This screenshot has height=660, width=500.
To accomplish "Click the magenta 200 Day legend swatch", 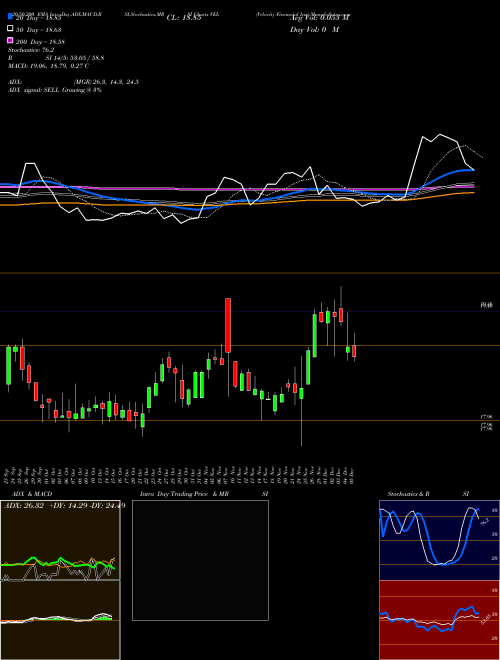I will pyautogui.click(x=10, y=40).
